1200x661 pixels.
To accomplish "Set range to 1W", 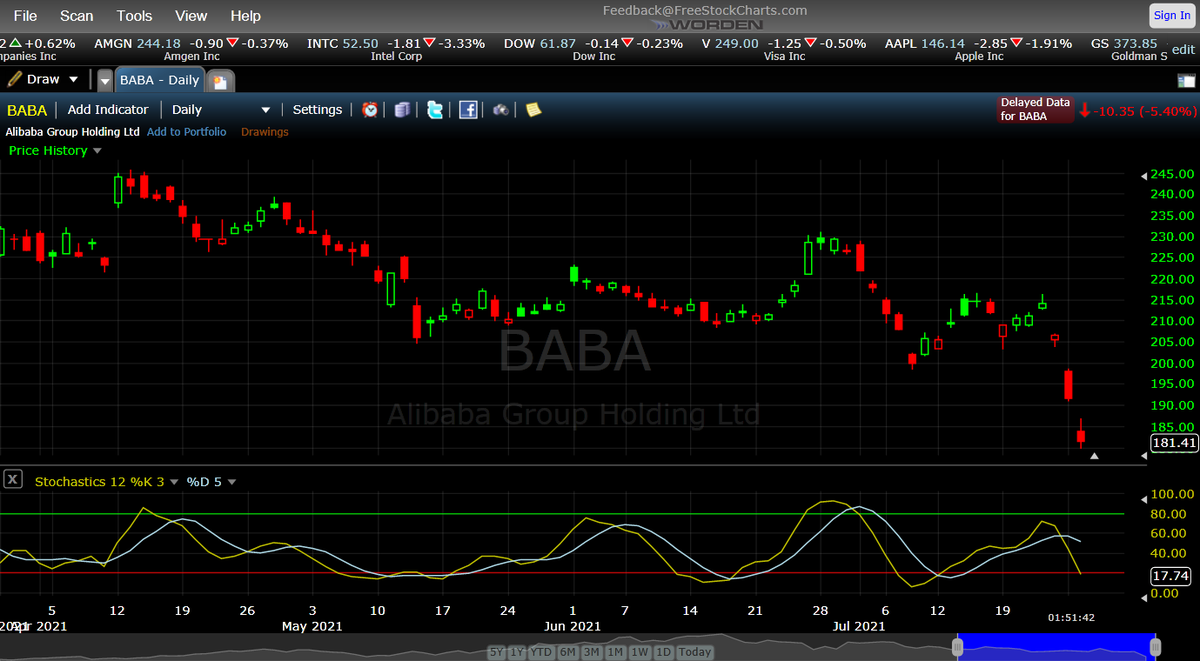I will 638,652.
